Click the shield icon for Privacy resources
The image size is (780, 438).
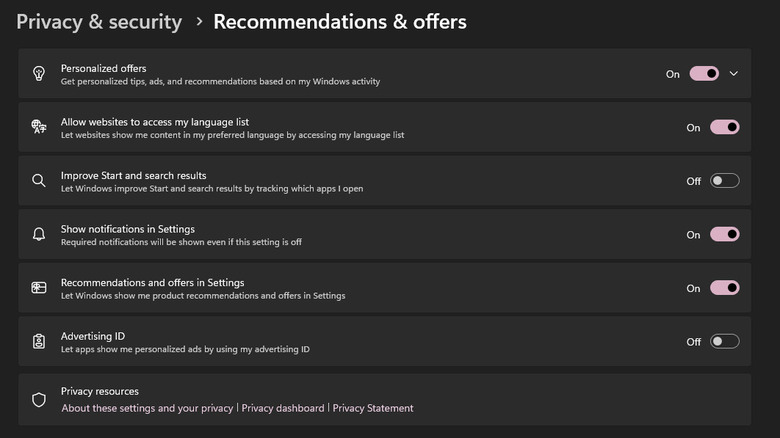39,400
